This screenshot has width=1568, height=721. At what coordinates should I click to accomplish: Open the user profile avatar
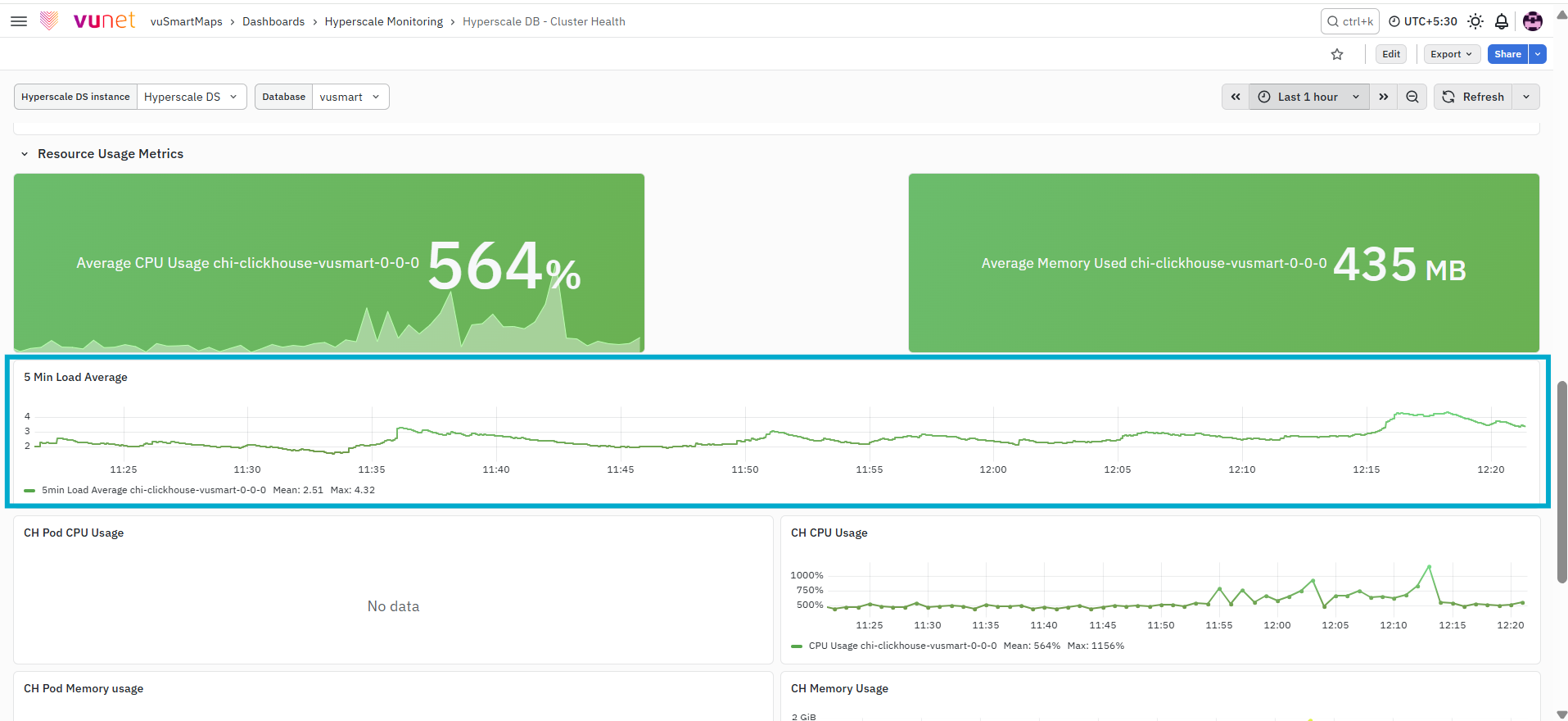click(x=1533, y=21)
